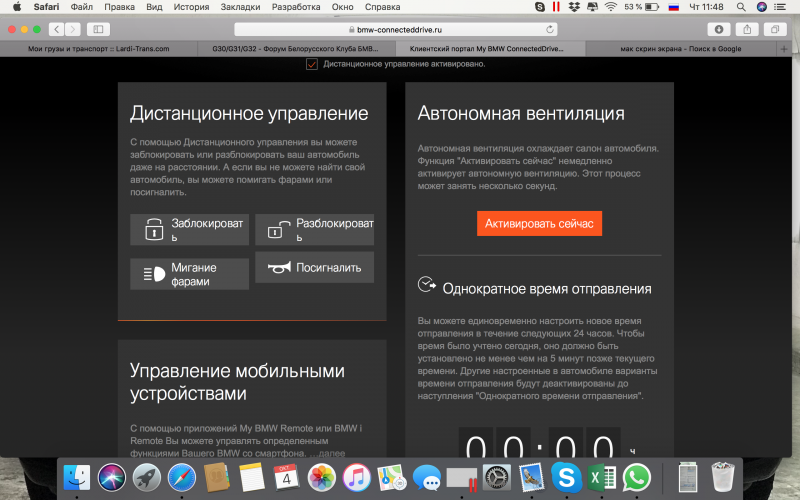The image size is (800, 500).
Task: Open Notification Center list icon
Action: tap(780, 7)
